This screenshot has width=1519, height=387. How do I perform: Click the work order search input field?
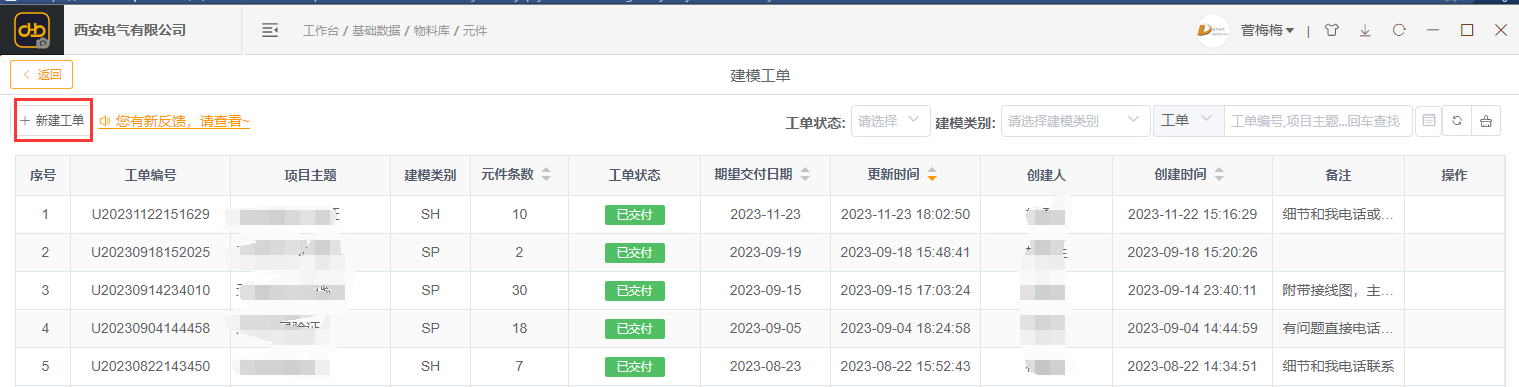[x=1318, y=121]
